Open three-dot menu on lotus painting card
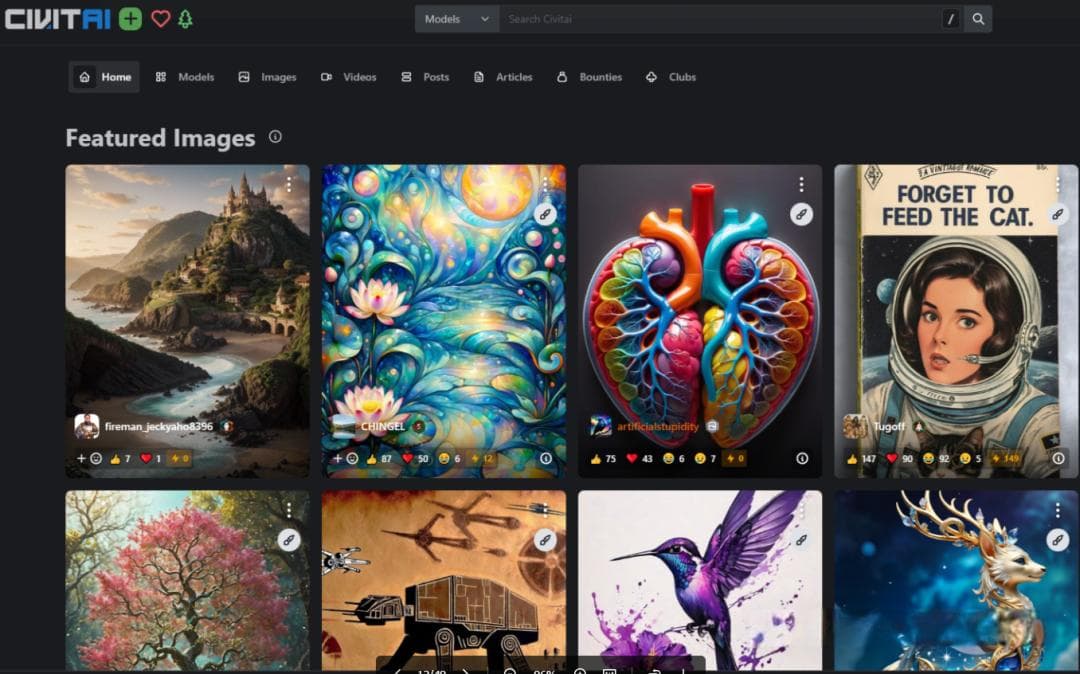This screenshot has width=1080, height=674. pos(546,185)
